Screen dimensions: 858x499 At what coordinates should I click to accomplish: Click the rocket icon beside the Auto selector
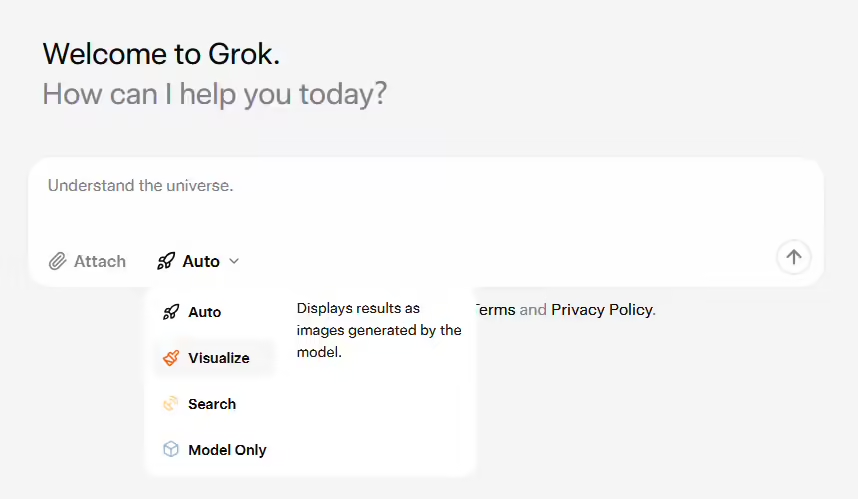pyautogui.click(x=166, y=261)
